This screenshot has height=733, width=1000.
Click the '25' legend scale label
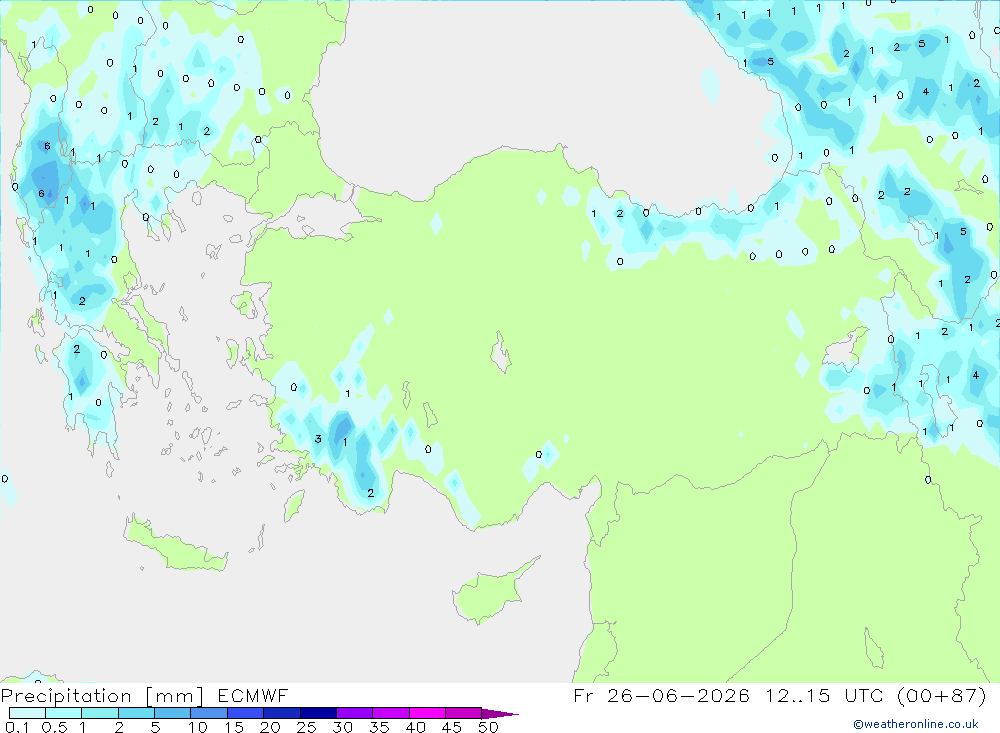click(306, 727)
